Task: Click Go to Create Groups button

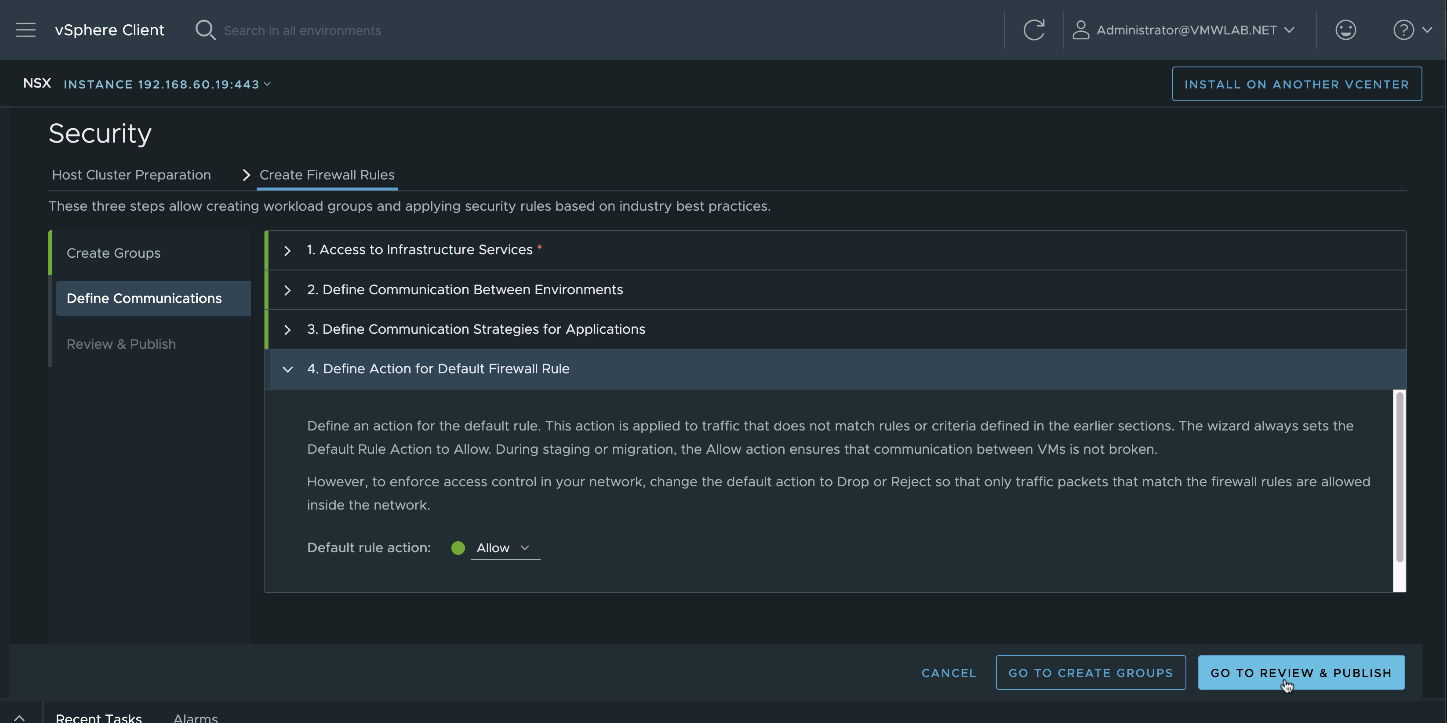Action: pos(1091,673)
